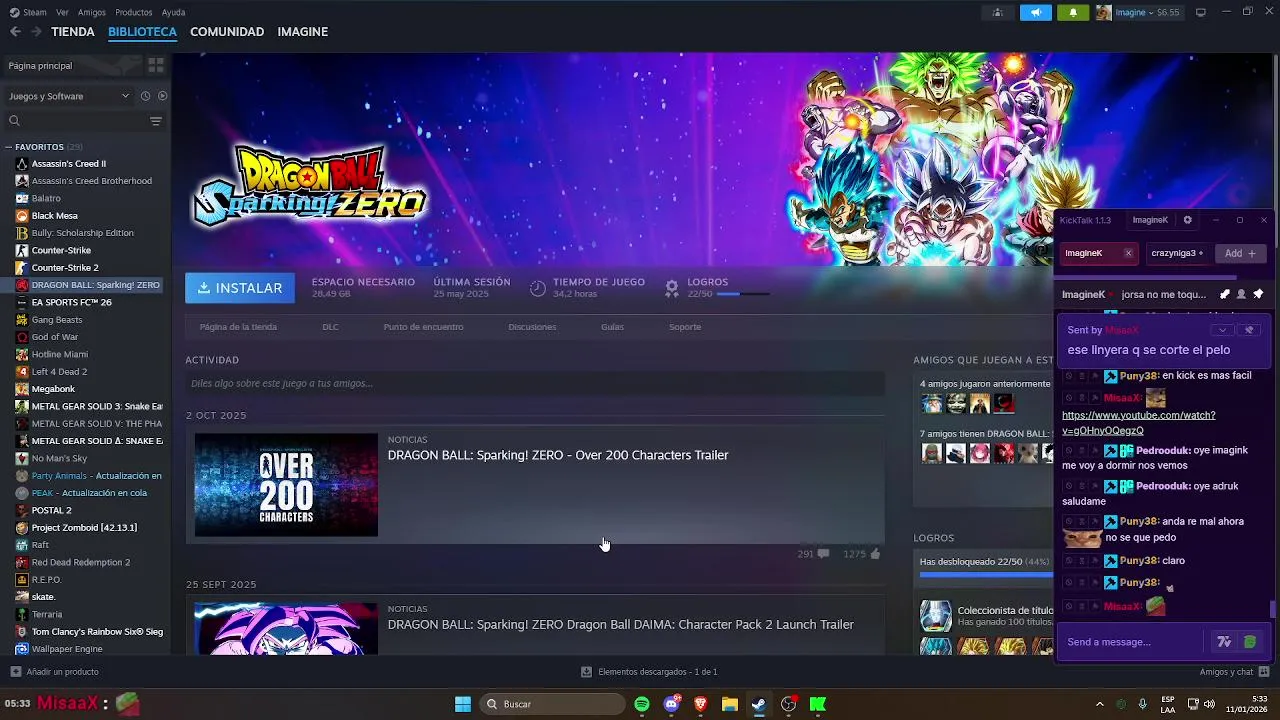This screenshot has width=1280, height=720.
Task: Open the Ver menu
Action: pyautogui.click(x=62, y=12)
